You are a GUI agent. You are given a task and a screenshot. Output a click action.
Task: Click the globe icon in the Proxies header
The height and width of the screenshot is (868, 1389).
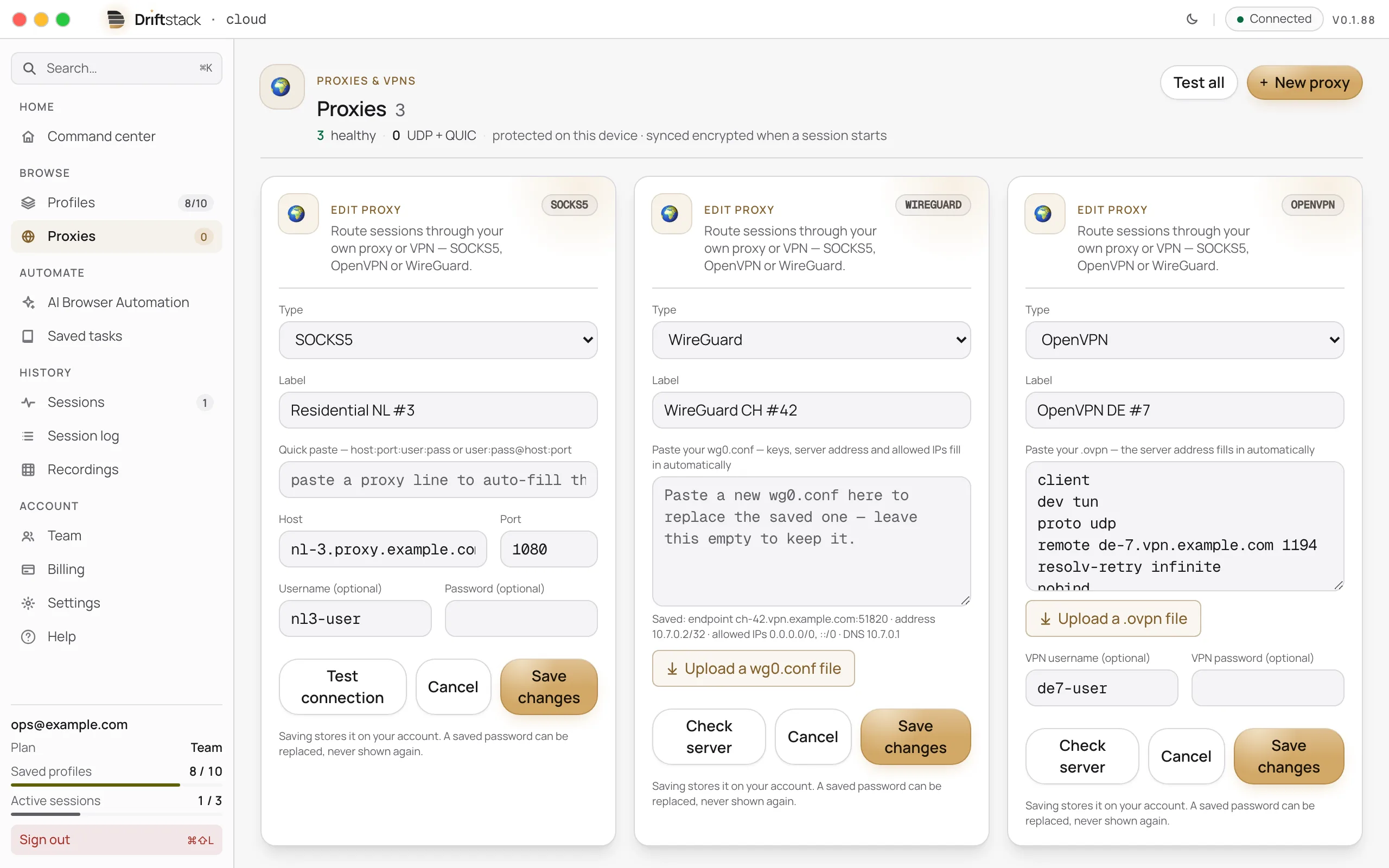tap(281, 87)
